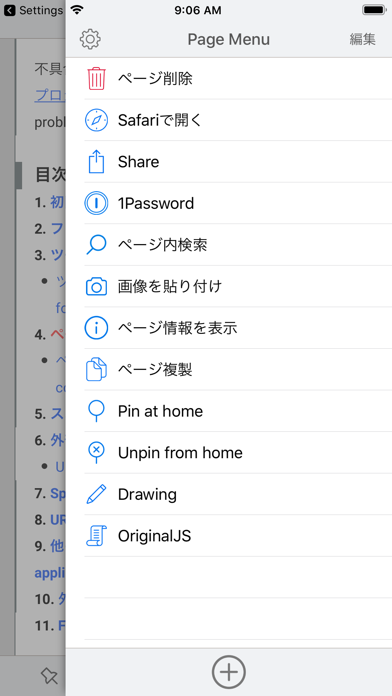
Task: Click the duplicate pages icon
Action: pyautogui.click(x=96, y=369)
